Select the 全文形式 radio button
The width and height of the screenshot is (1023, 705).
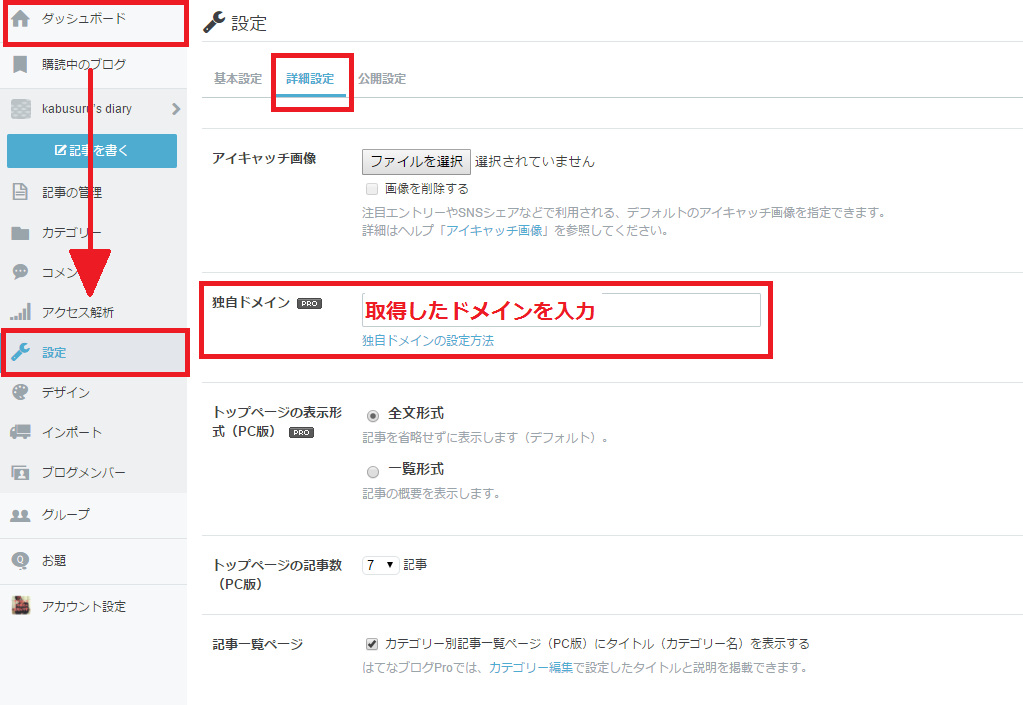coord(373,415)
